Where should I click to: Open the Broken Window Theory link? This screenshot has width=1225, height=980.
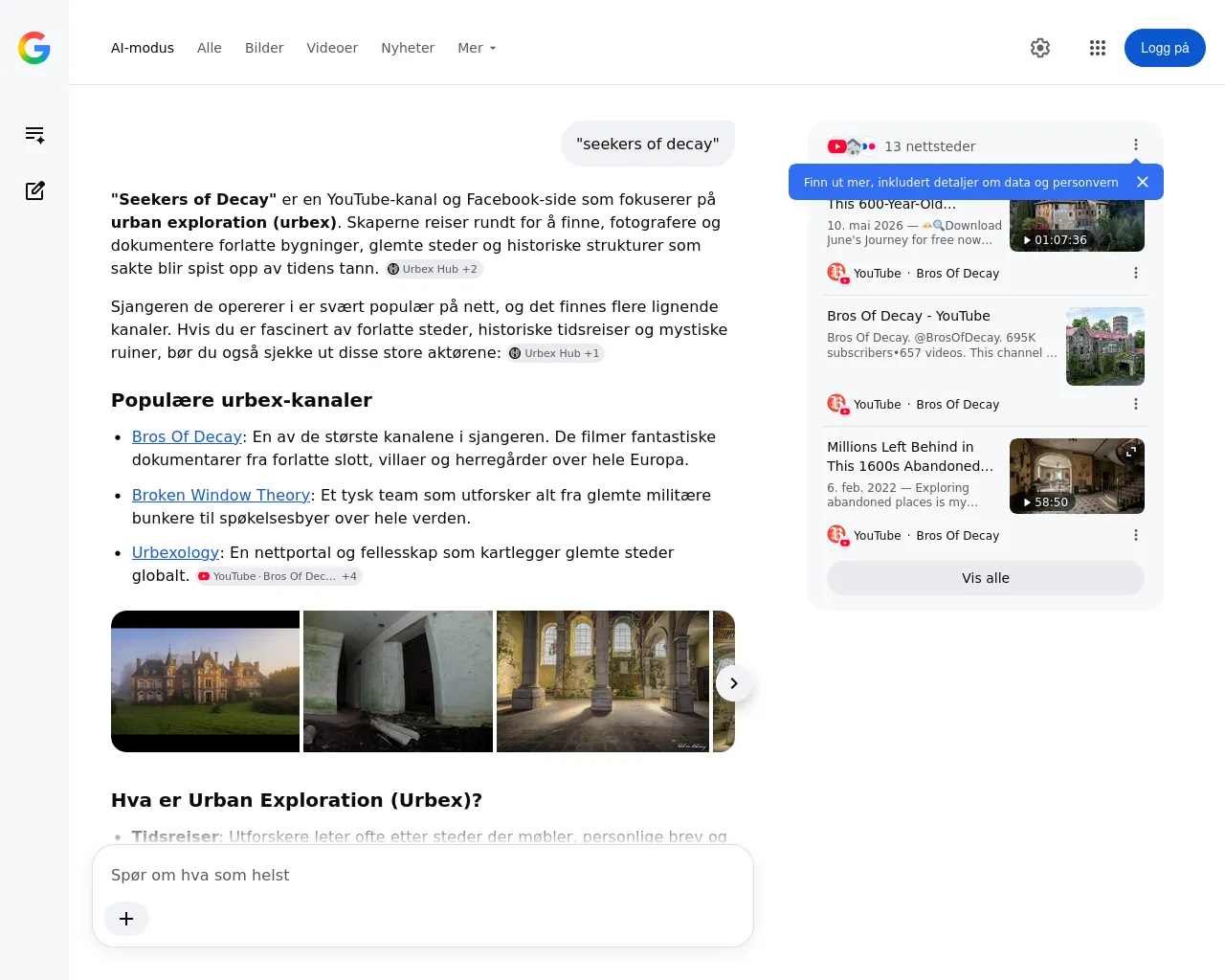click(x=221, y=495)
